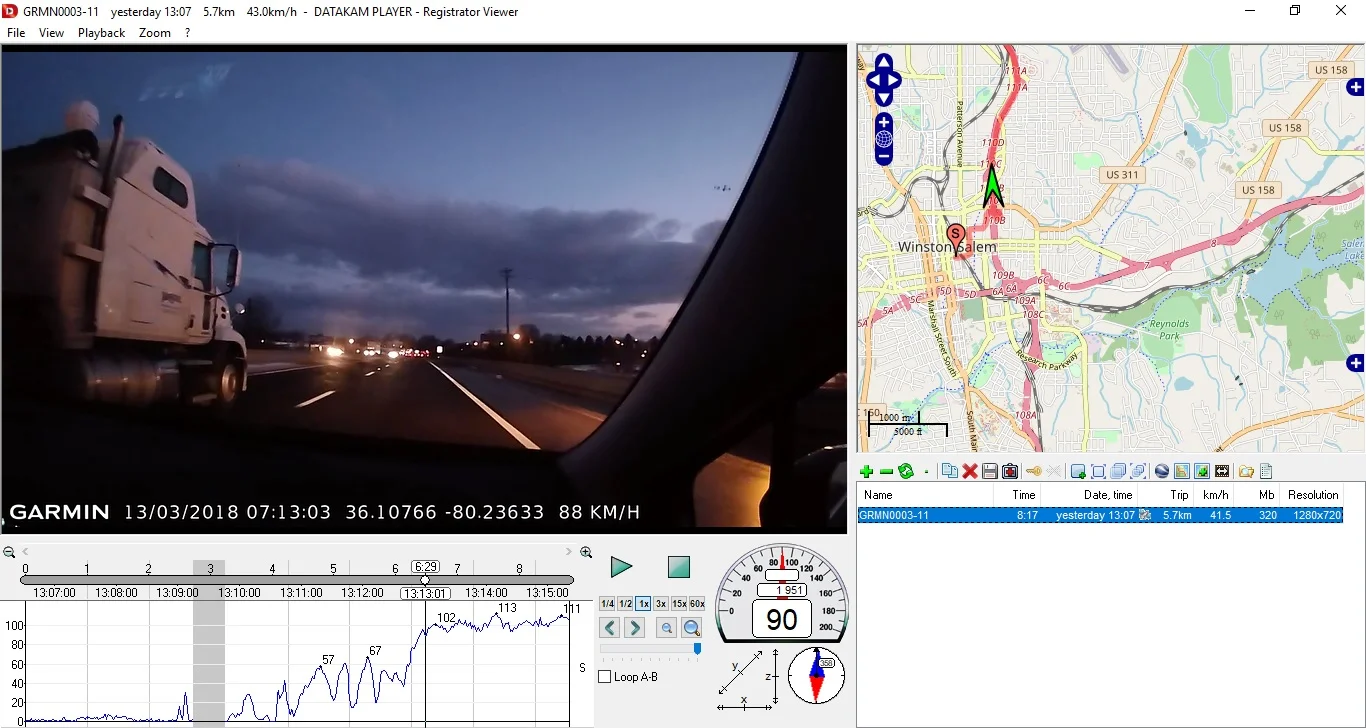The height and width of the screenshot is (728, 1366).
Task: Click the Google Earth globe icon
Action: (x=1162, y=472)
